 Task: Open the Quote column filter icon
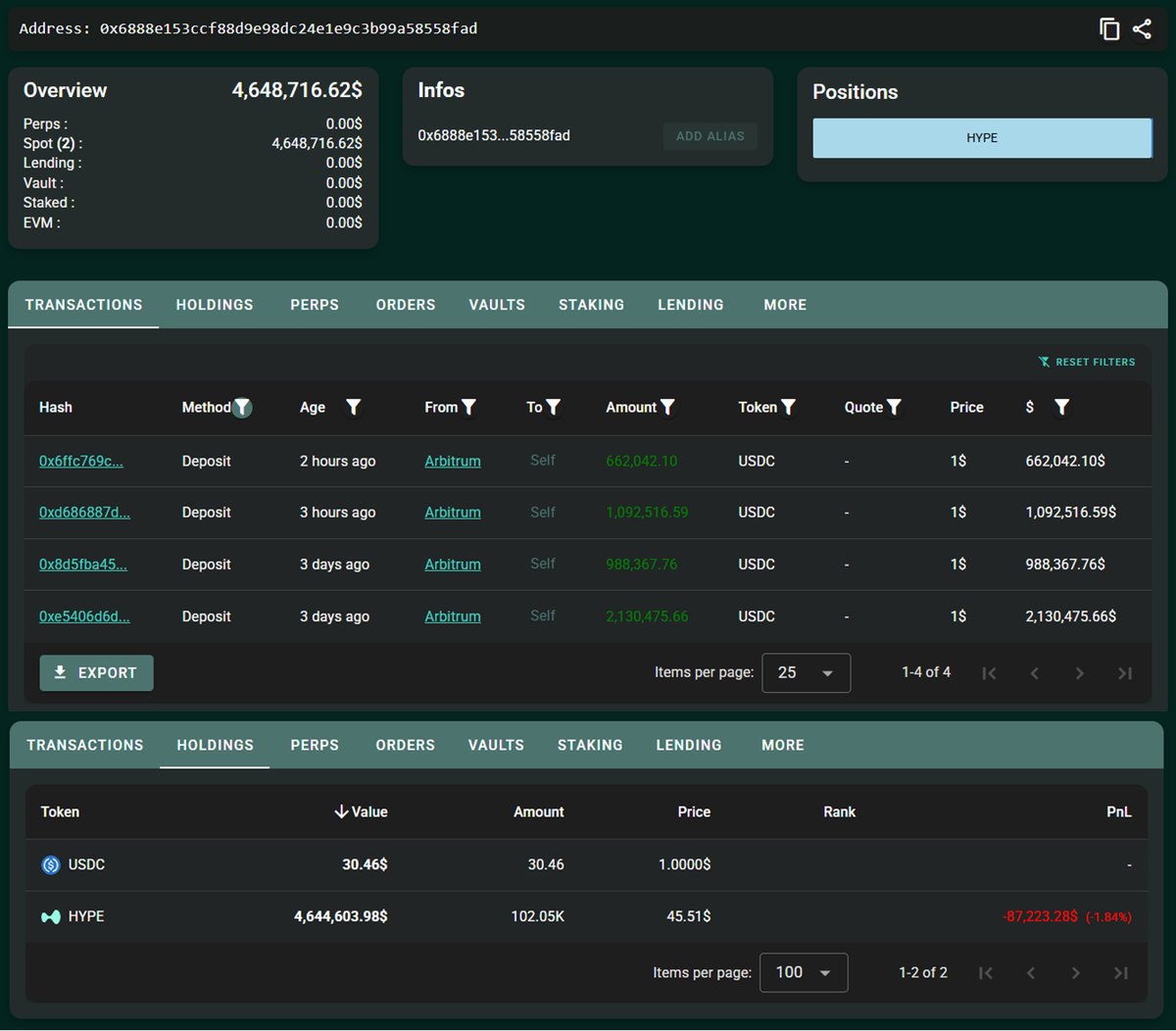click(x=894, y=407)
